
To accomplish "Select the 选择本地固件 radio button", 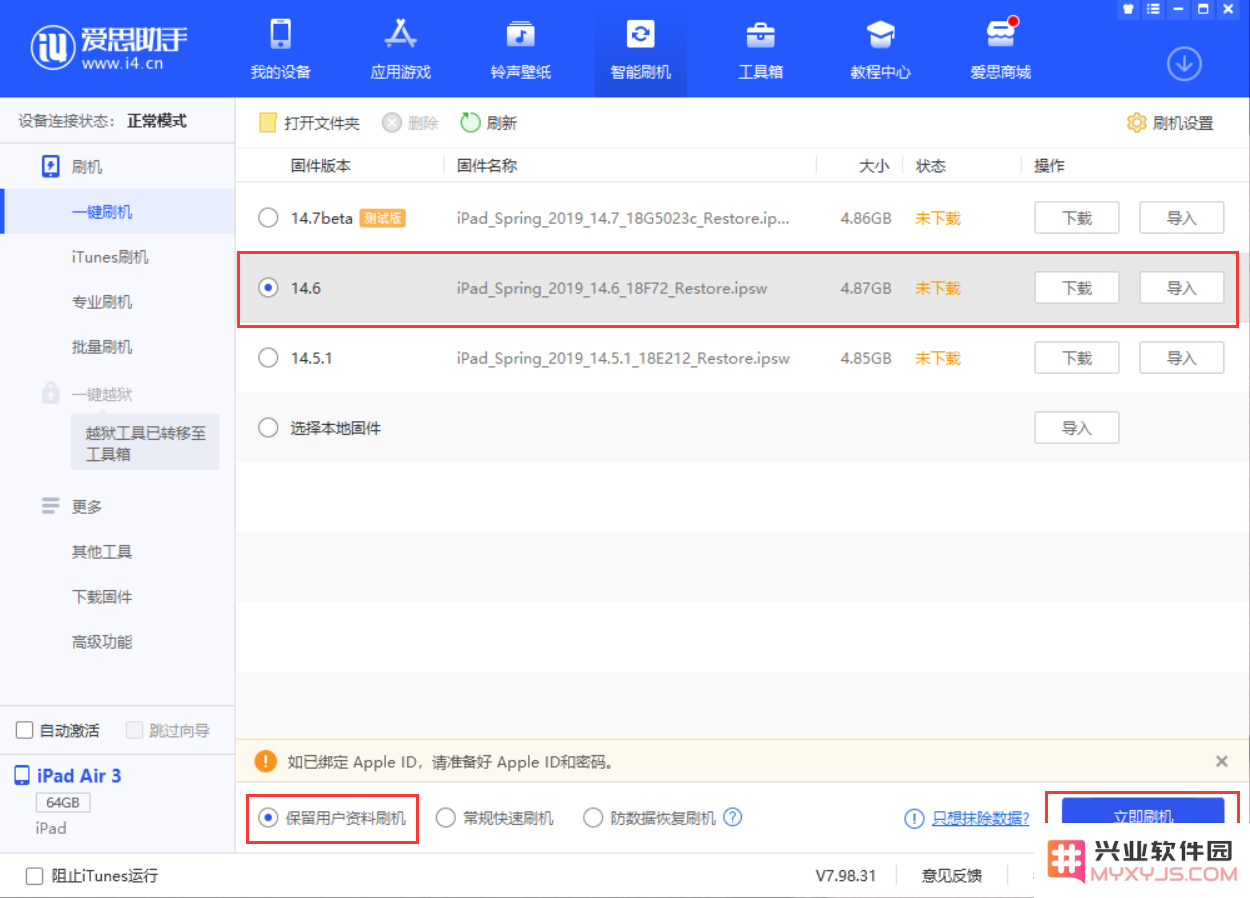I will 268,428.
